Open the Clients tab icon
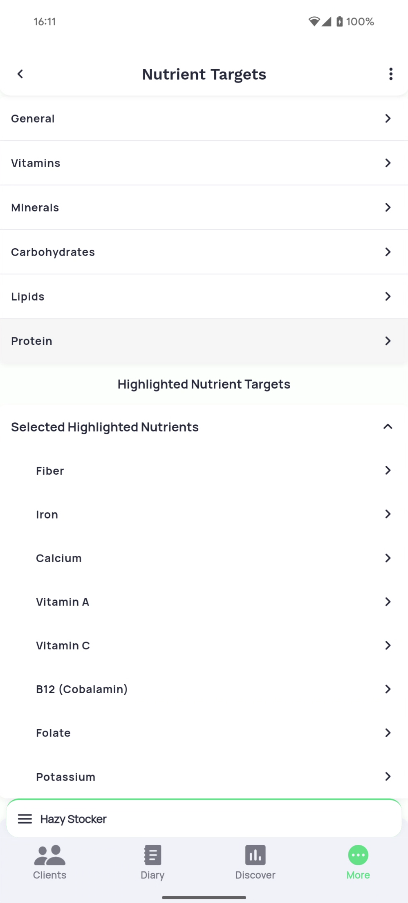This screenshot has height=903, width=408. pos(50,855)
